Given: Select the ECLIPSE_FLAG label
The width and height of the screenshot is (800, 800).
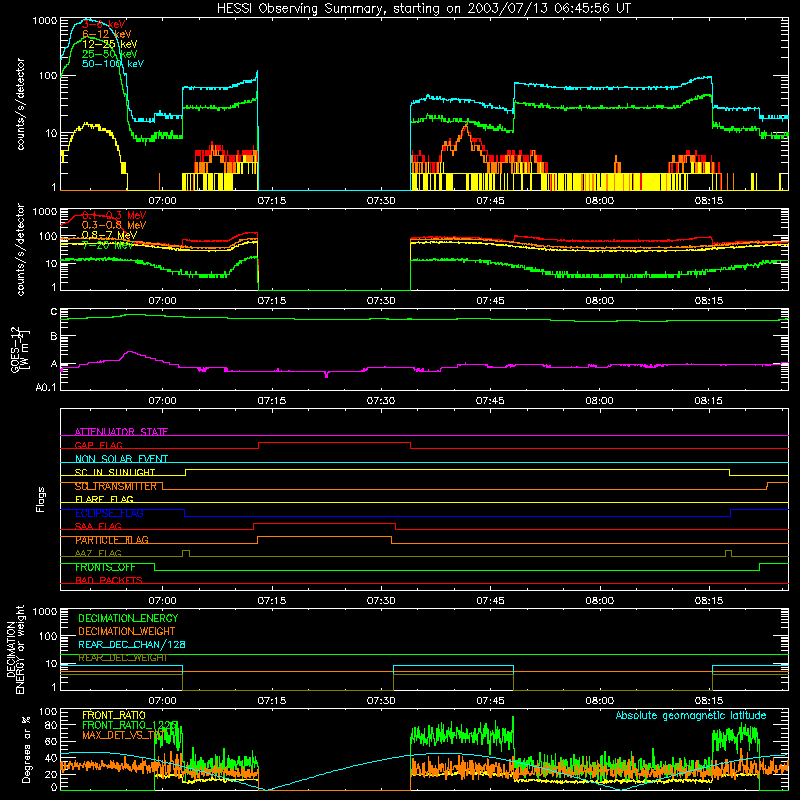Looking at the screenshot, I should point(109,513).
